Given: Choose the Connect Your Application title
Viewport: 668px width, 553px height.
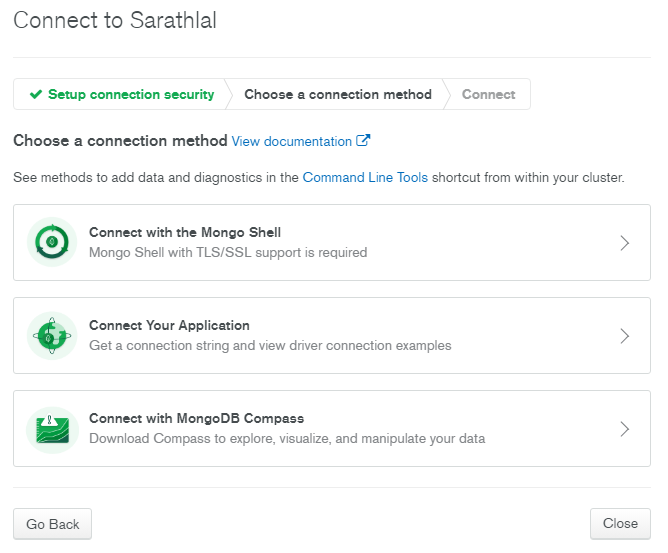Looking at the screenshot, I should pyautogui.click(x=169, y=325).
